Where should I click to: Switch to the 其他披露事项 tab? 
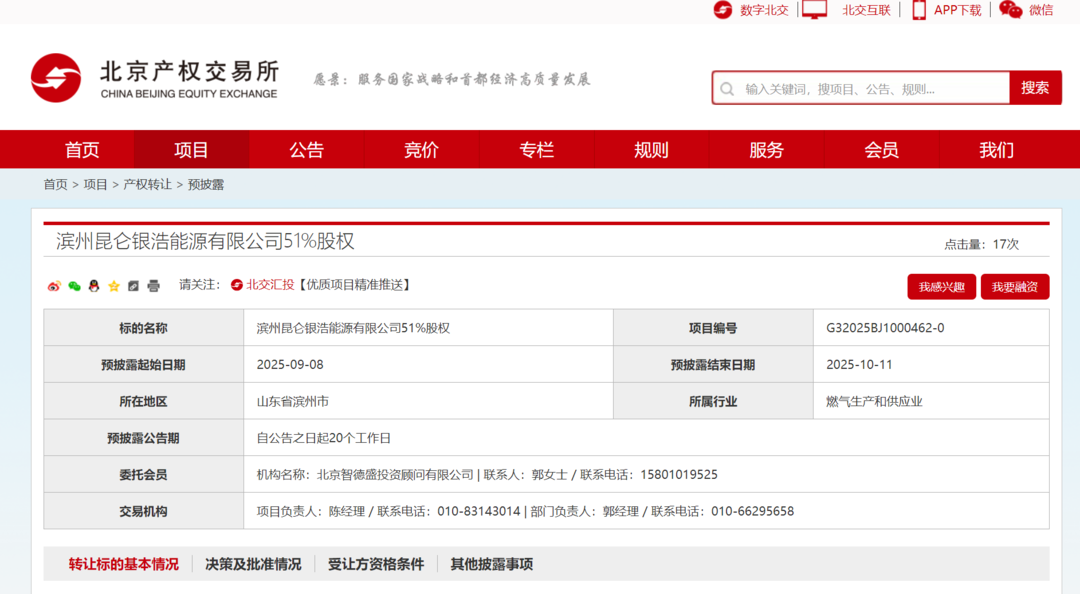point(491,564)
